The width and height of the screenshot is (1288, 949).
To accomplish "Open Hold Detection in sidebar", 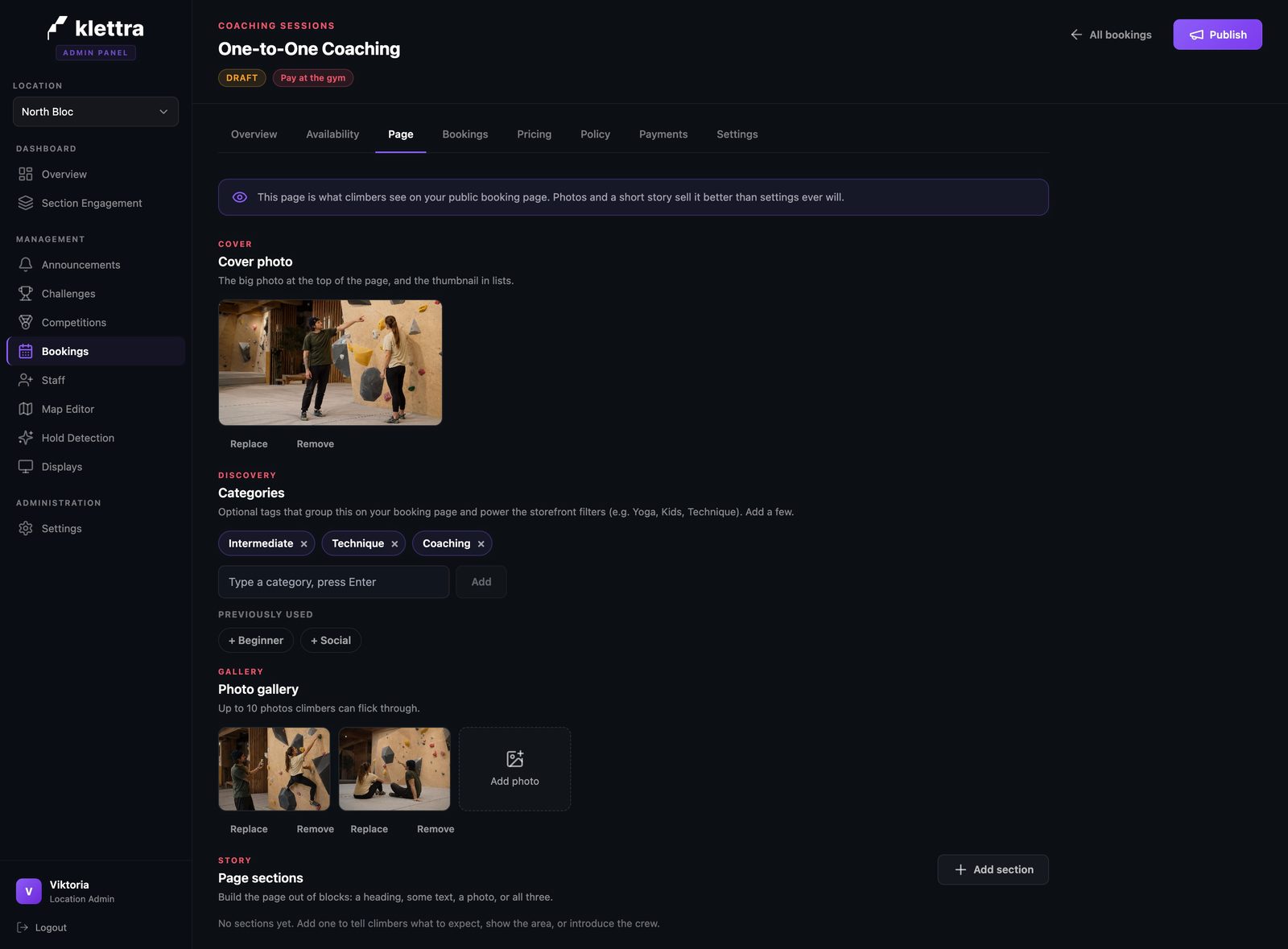I will click(96, 438).
